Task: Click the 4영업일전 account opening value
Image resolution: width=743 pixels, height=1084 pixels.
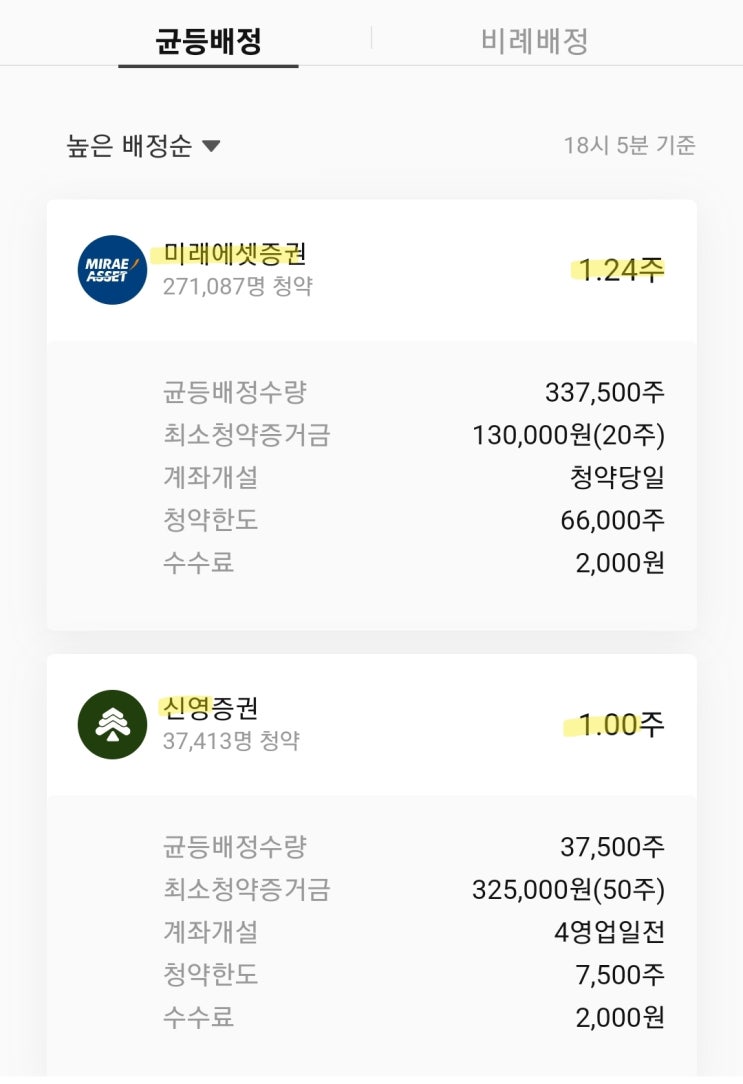Action: 609,932
